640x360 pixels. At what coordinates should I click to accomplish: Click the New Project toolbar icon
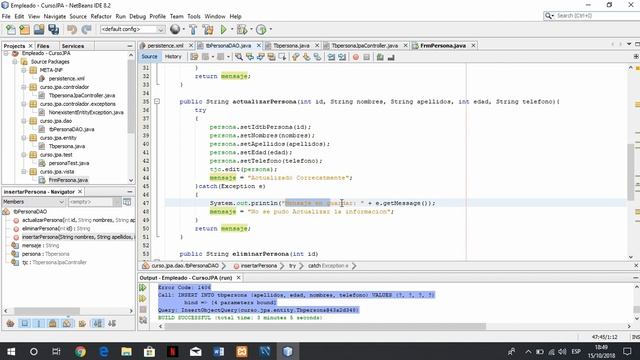25,29
